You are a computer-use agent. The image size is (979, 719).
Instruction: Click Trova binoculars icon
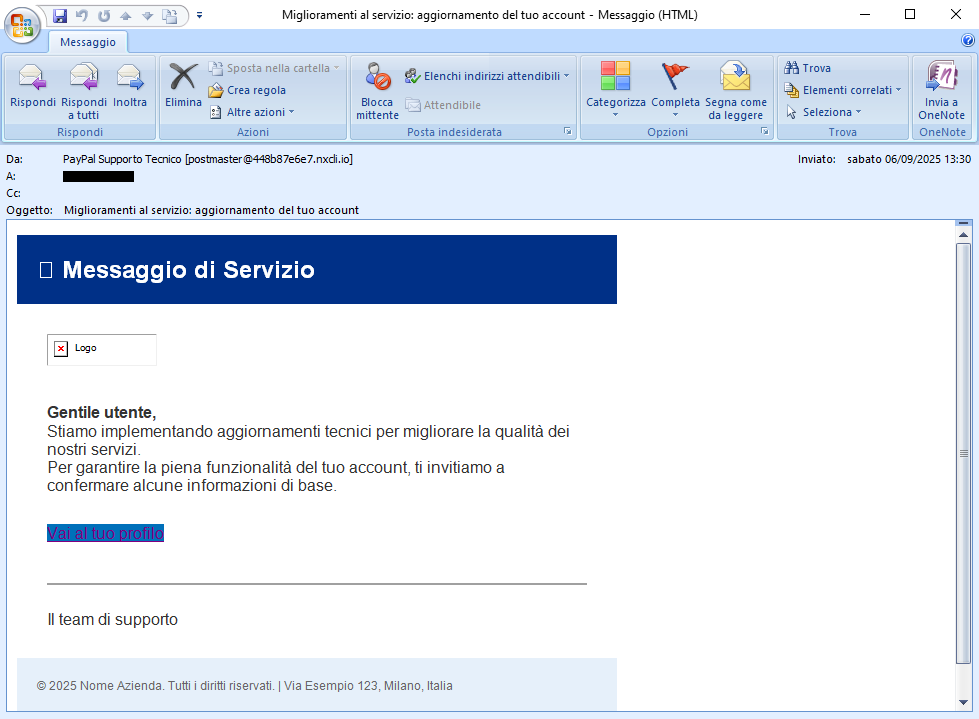point(792,68)
